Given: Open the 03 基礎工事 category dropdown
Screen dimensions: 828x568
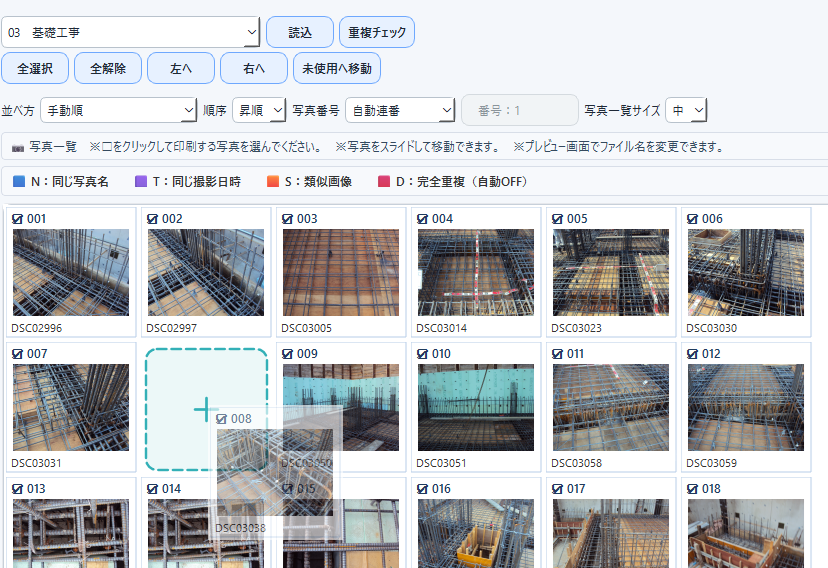Looking at the screenshot, I should click(x=130, y=32).
